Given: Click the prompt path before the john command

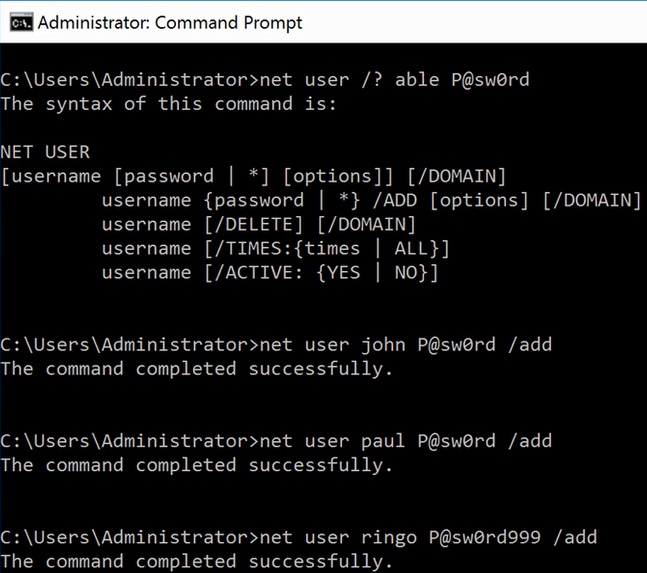Looking at the screenshot, I should point(129,345).
